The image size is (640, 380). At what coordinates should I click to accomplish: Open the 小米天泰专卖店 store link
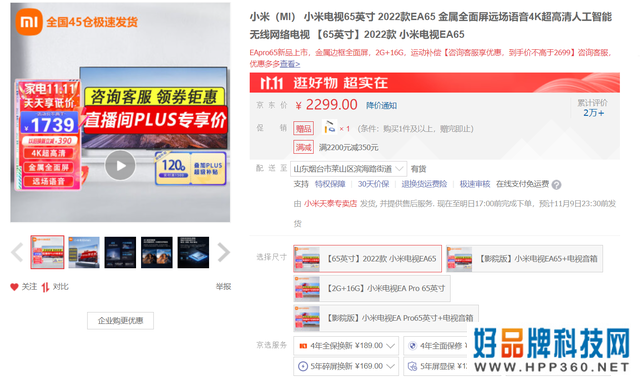click(330, 204)
